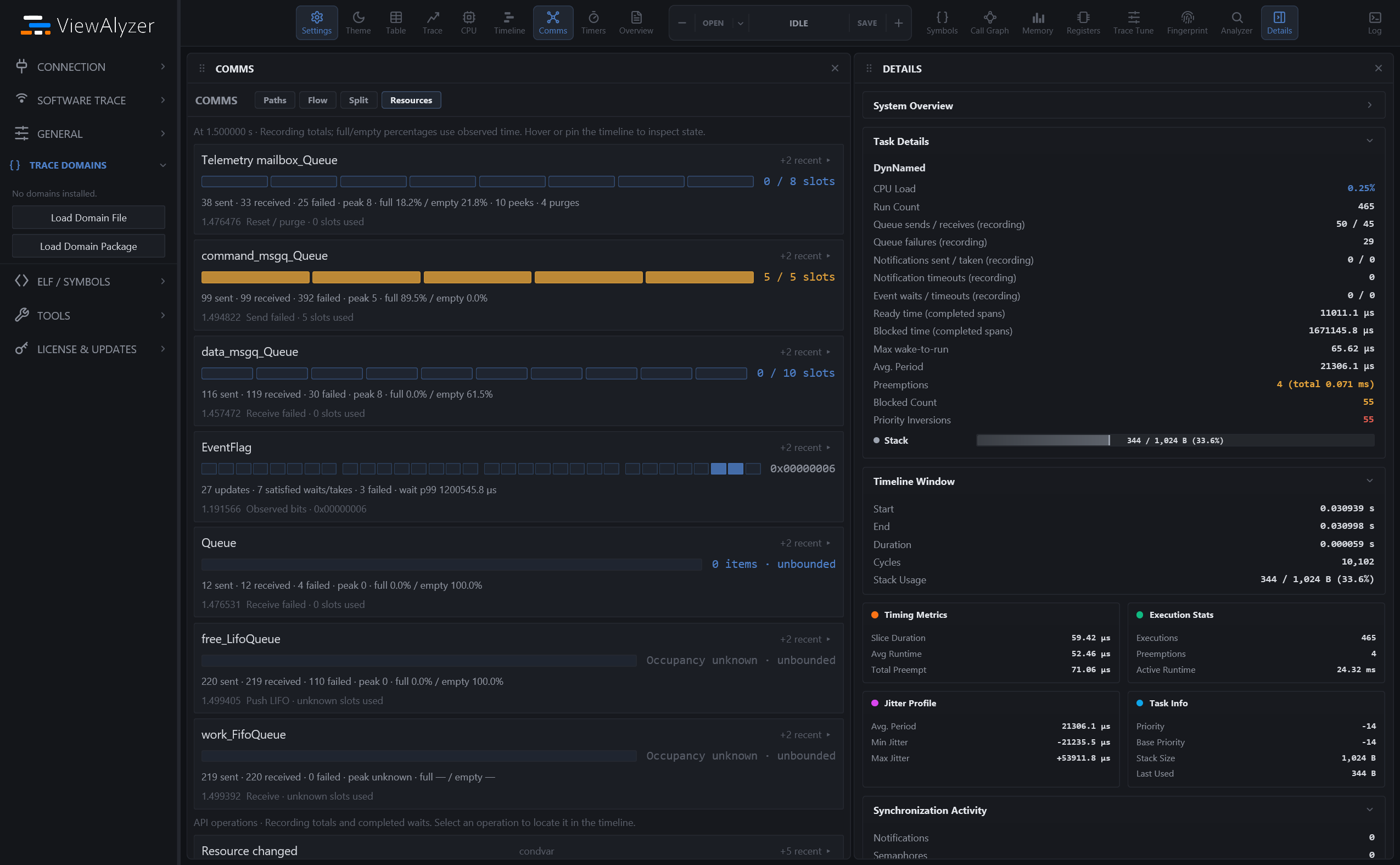The image size is (1400, 865).
Task: Select the Resources tab
Action: pyautogui.click(x=411, y=100)
